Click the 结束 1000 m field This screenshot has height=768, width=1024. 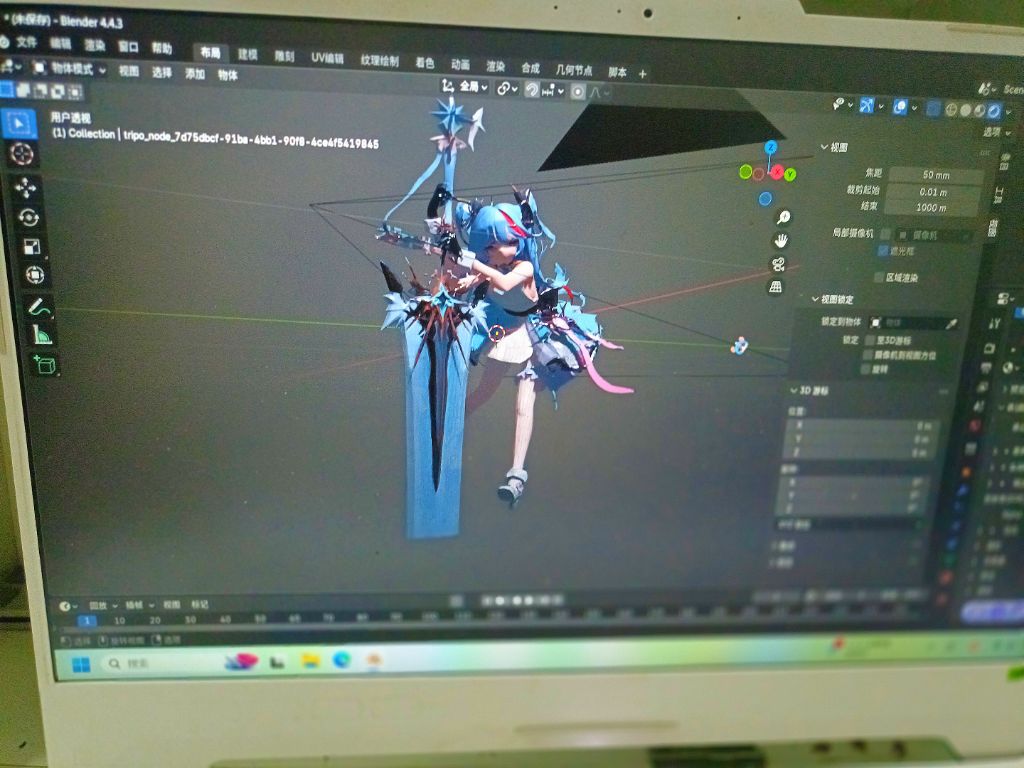(x=930, y=208)
